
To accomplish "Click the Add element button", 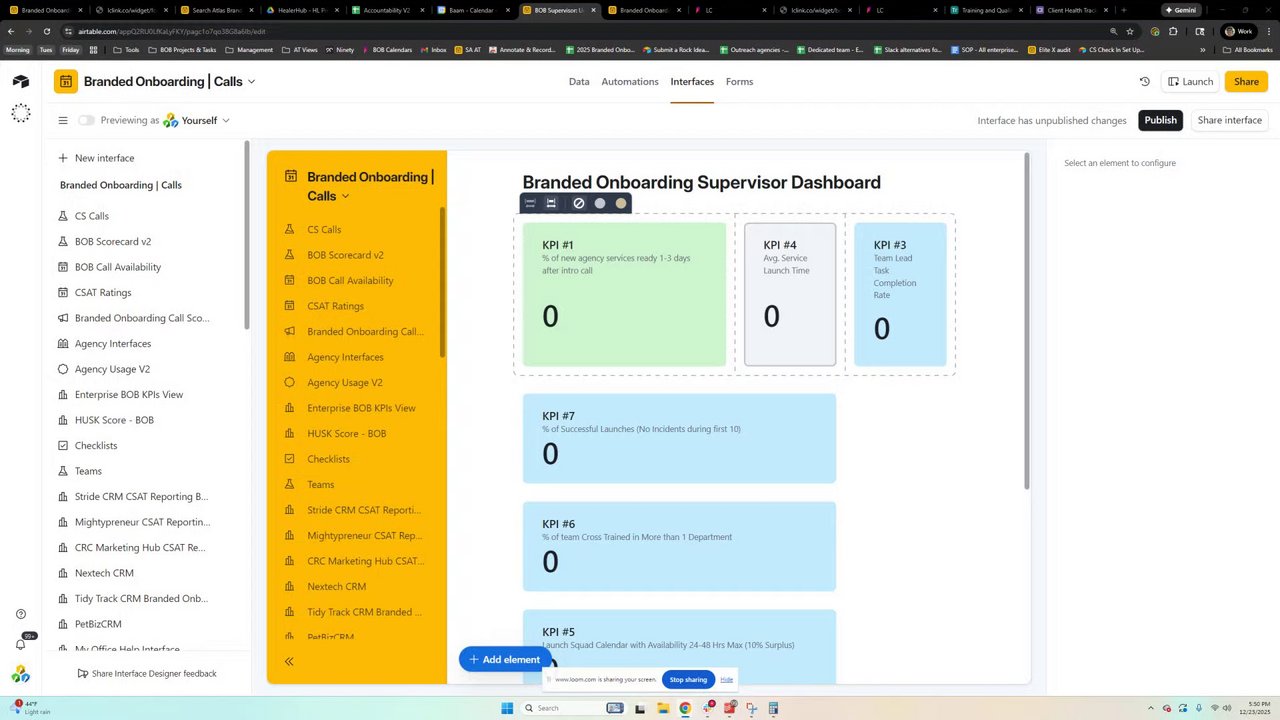I will tap(505, 660).
